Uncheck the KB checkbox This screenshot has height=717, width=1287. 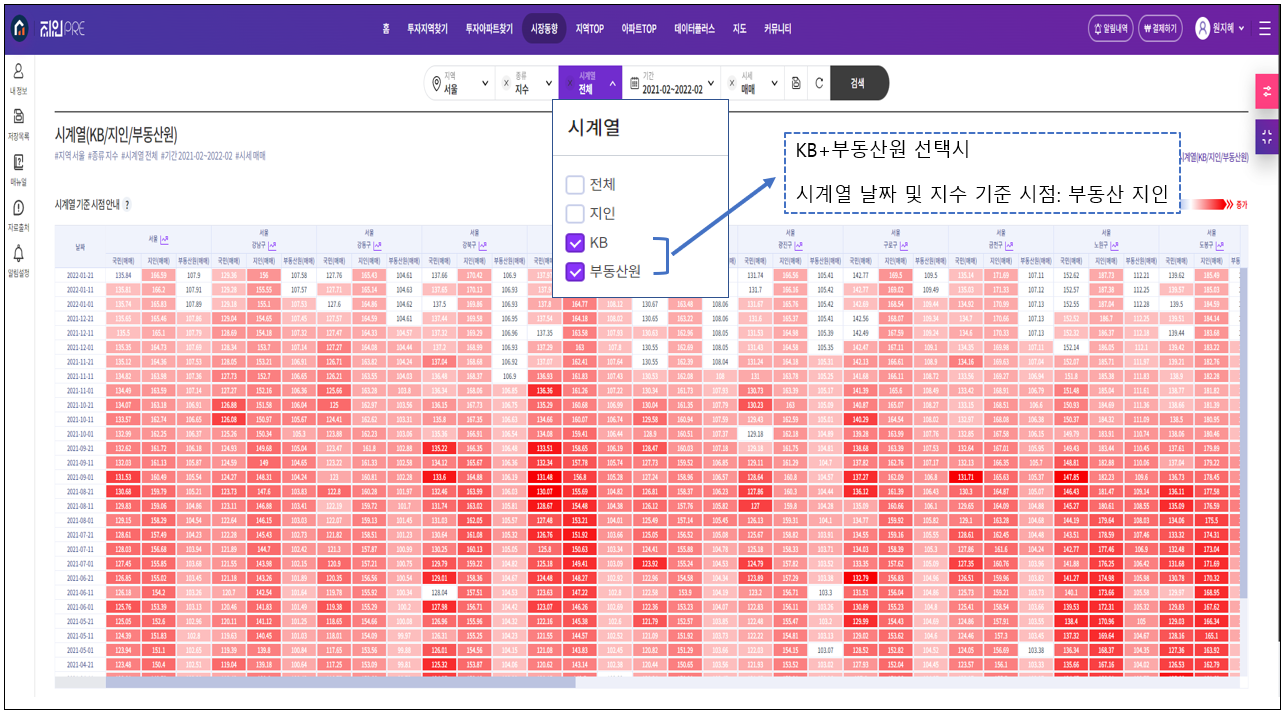575,242
